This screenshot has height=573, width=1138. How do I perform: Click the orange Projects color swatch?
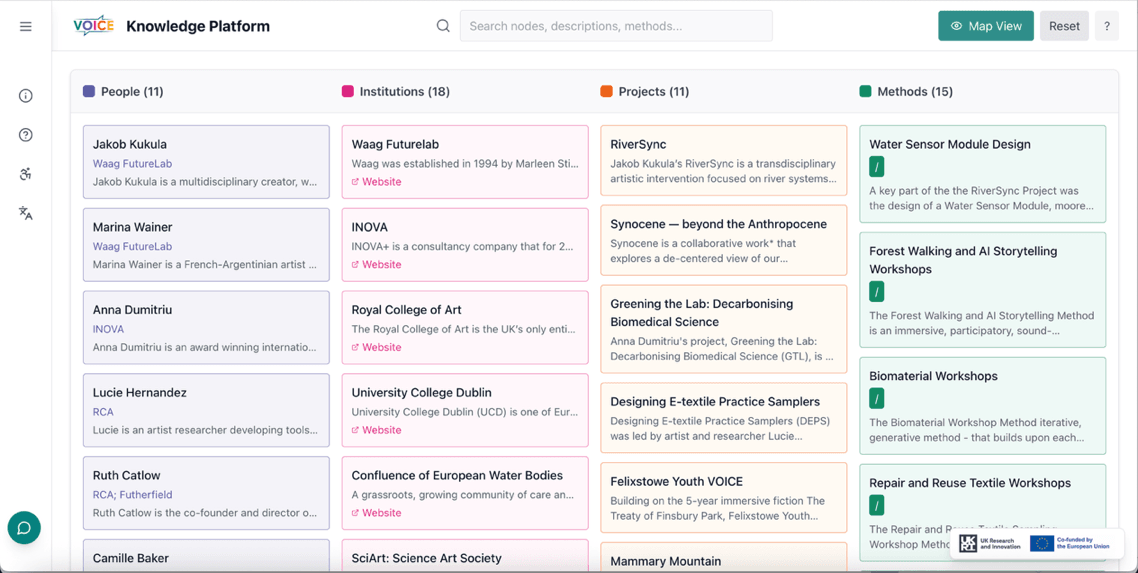click(607, 91)
